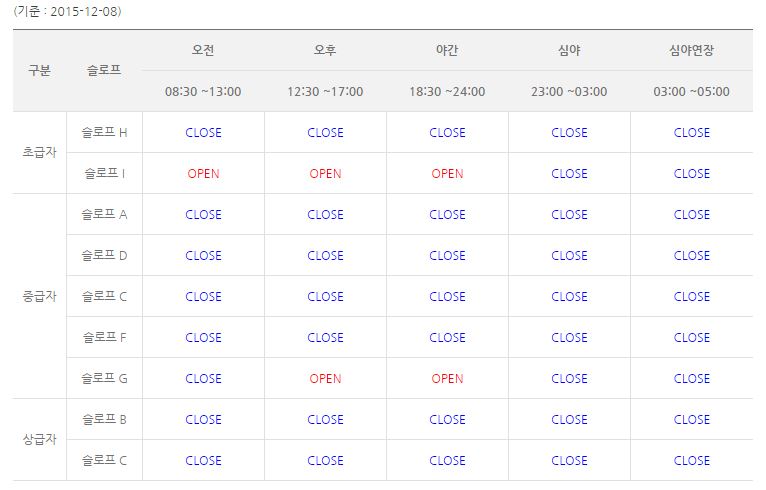Click the 슬로프 column header
This screenshot has height=490, width=766.
(104, 71)
